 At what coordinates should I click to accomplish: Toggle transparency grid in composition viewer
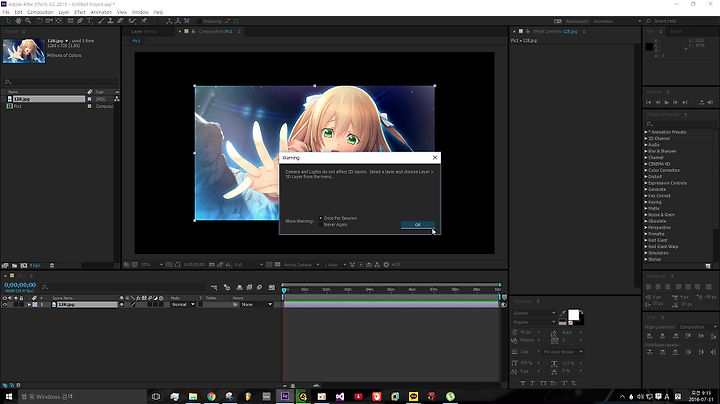[277, 264]
